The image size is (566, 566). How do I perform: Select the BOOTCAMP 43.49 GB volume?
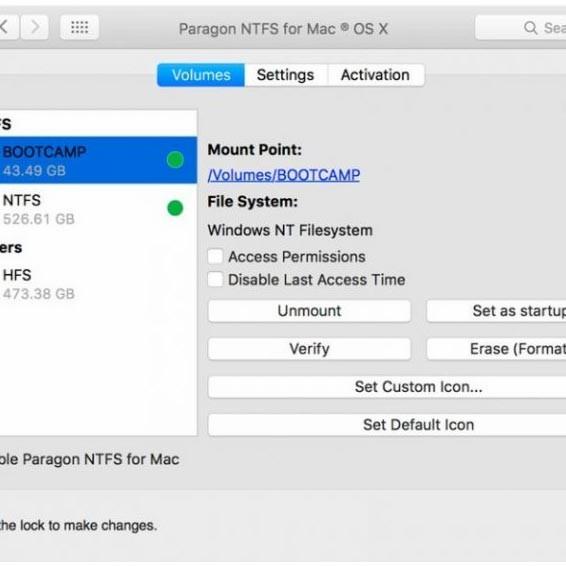click(x=99, y=160)
